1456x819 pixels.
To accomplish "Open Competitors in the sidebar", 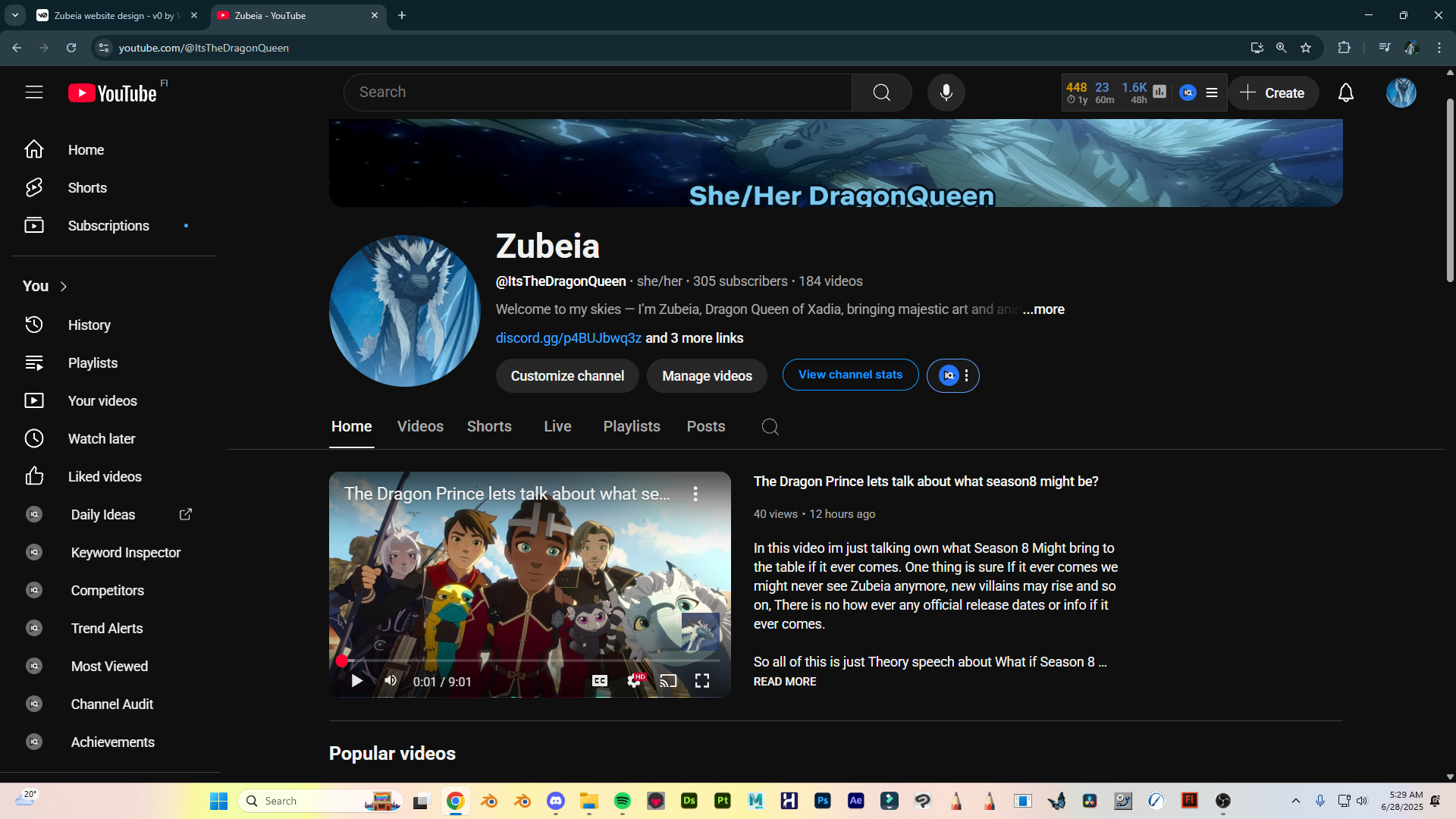I will pyautogui.click(x=109, y=591).
